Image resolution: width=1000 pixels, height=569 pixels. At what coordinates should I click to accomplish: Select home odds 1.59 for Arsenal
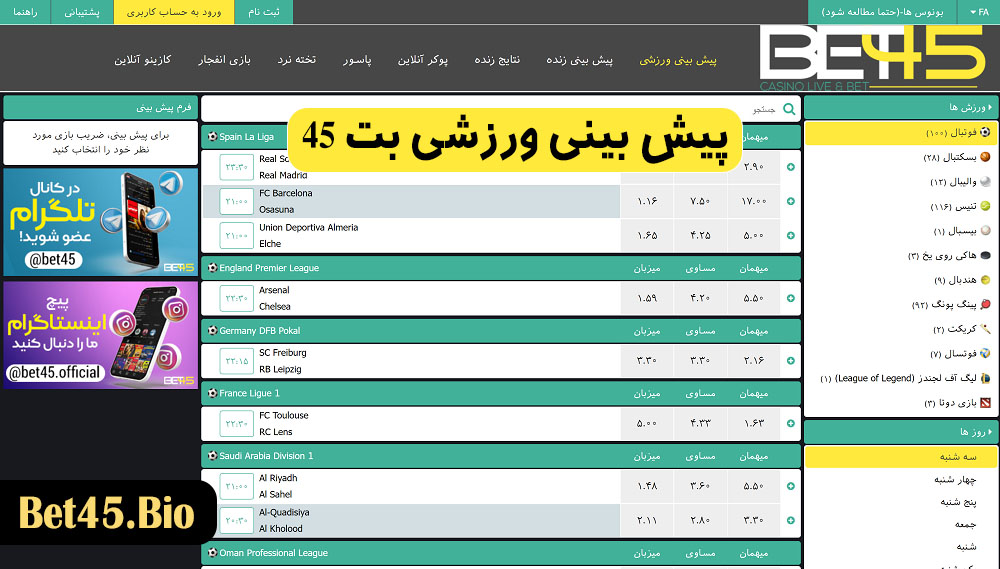coord(647,298)
